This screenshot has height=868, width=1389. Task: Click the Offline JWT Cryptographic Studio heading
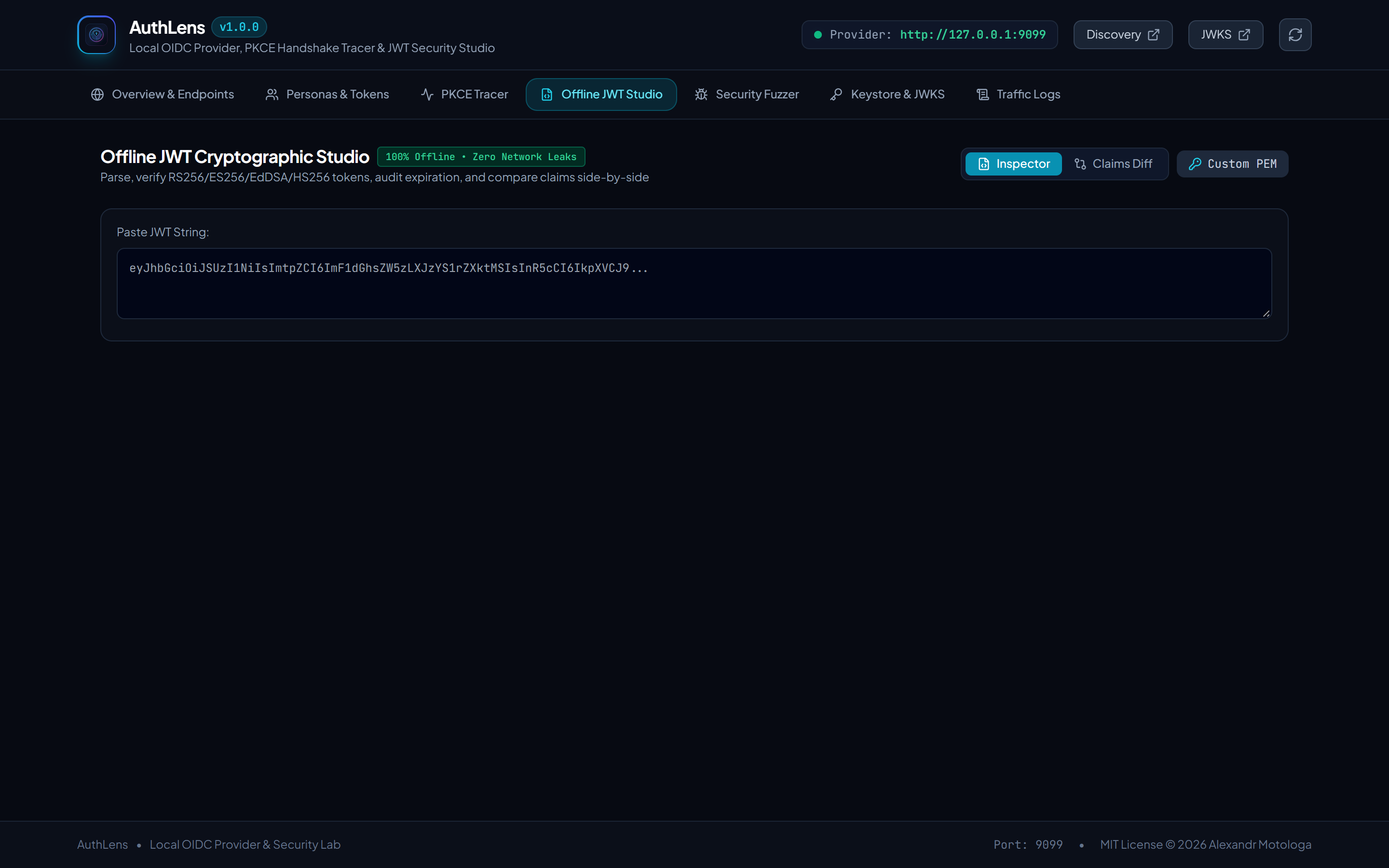pos(235,157)
